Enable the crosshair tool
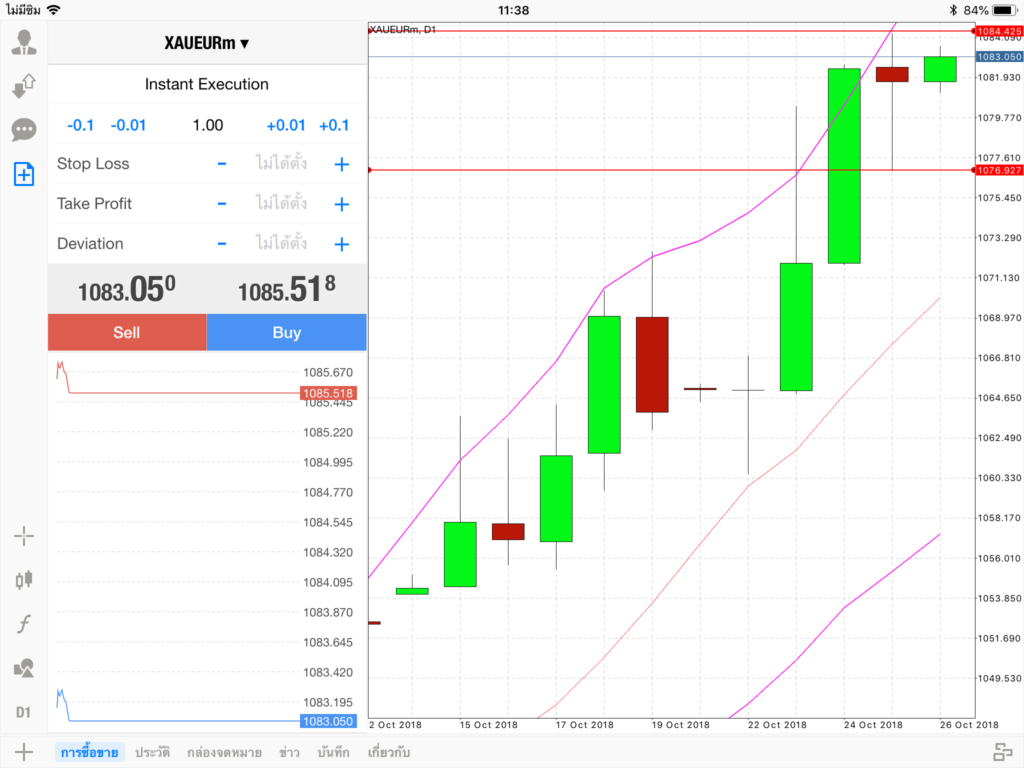The width and height of the screenshot is (1024, 768). [23, 536]
